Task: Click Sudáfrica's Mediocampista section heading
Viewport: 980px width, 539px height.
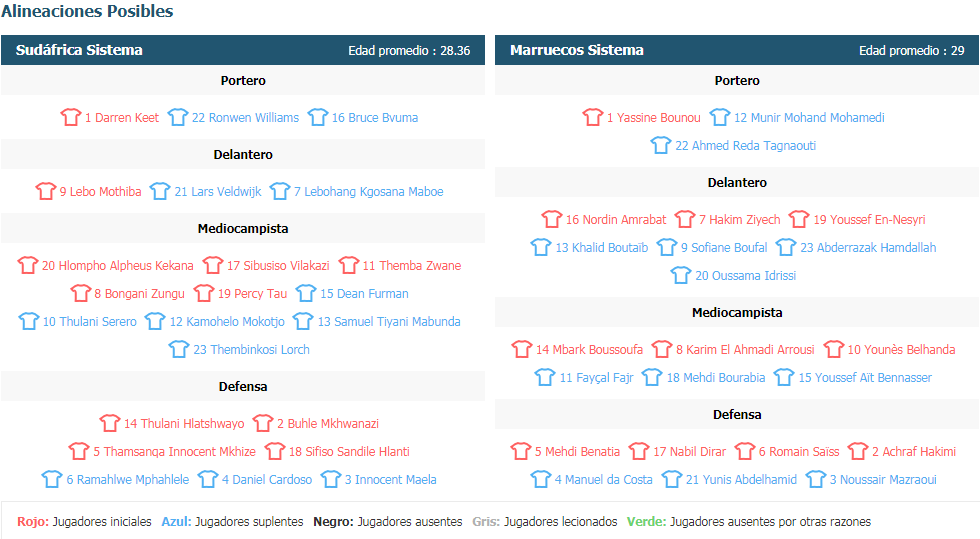Action: click(243, 228)
